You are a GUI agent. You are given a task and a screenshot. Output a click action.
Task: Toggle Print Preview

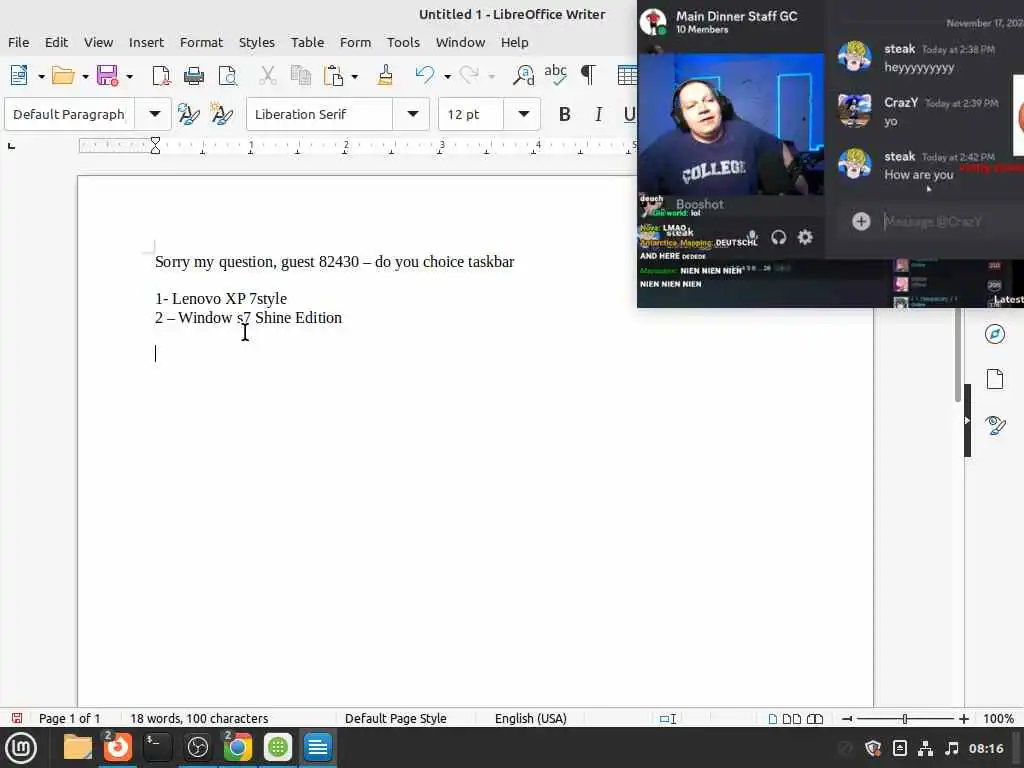pos(228,76)
